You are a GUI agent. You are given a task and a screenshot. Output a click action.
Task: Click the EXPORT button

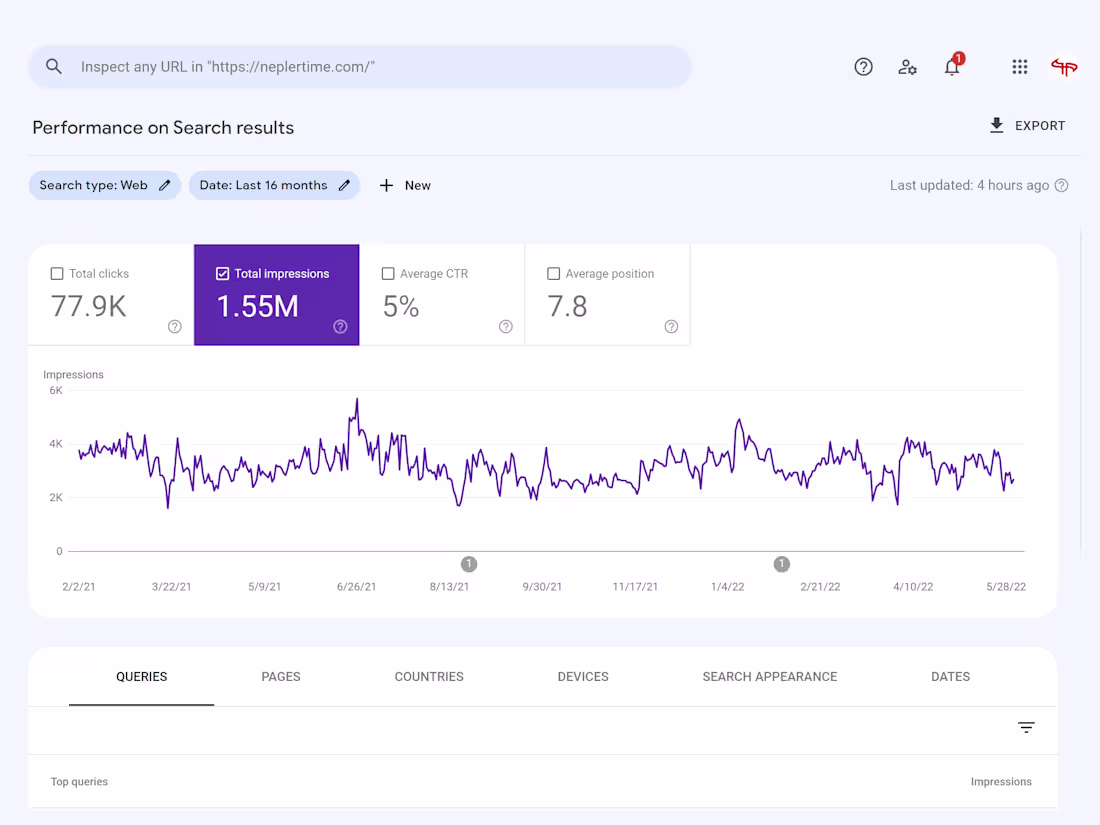click(1028, 125)
